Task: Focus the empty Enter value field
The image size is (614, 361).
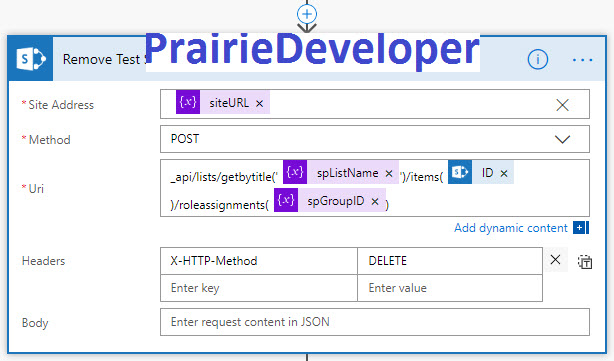Action: (x=450, y=288)
